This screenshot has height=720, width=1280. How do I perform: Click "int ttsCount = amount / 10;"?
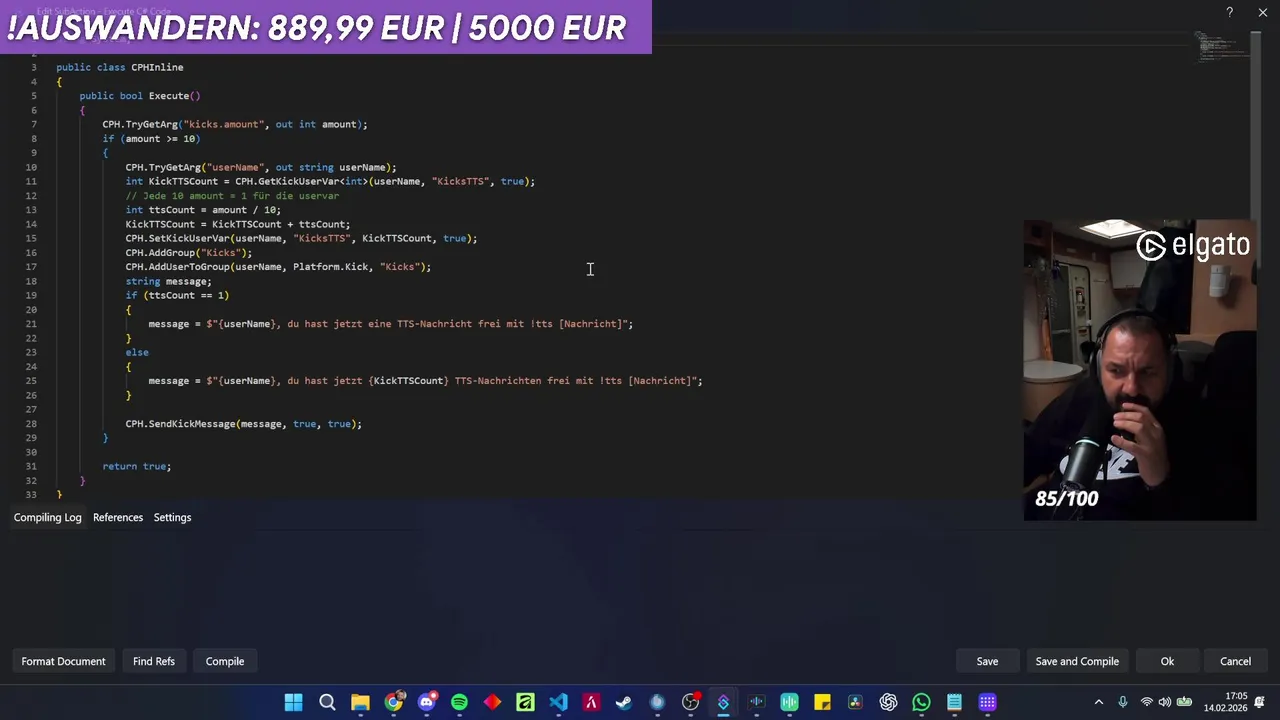point(203,210)
